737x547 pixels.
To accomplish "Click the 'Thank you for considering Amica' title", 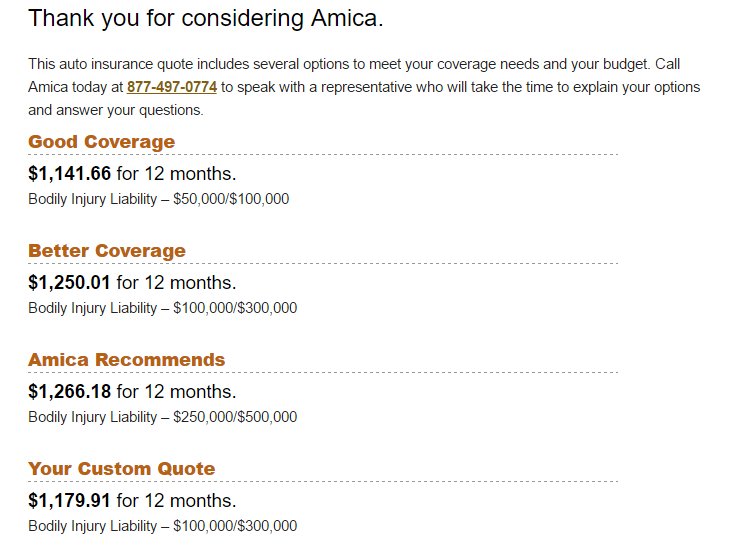I will point(206,19).
